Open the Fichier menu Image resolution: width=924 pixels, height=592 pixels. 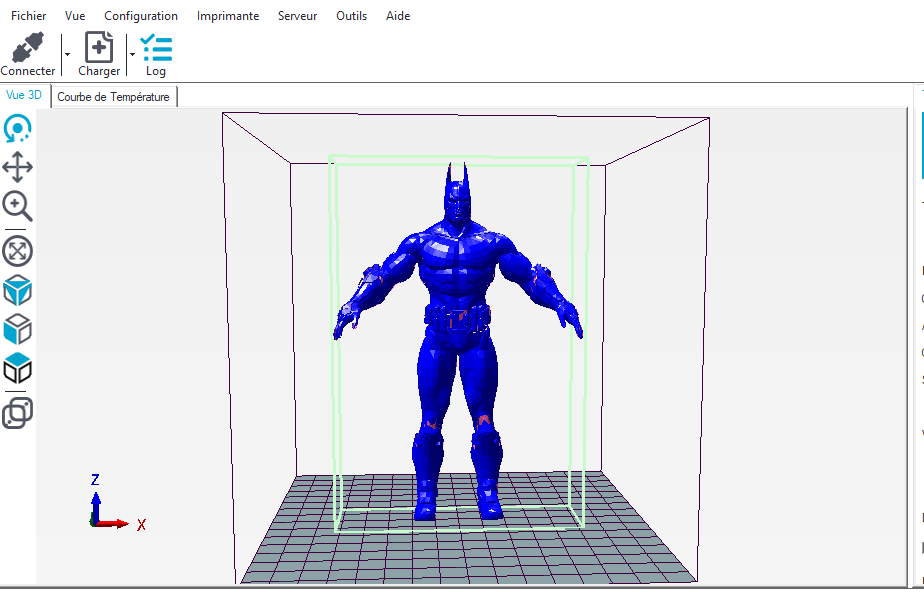pyautogui.click(x=28, y=16)
